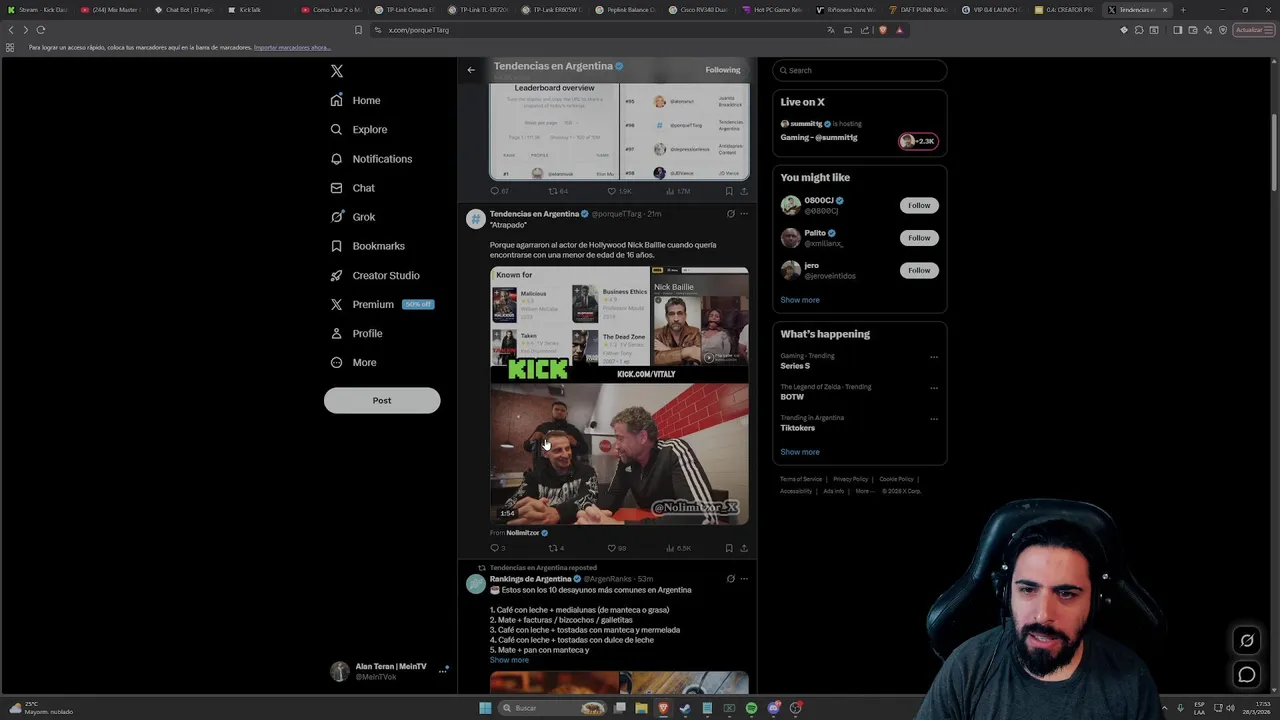Follow 0800CJ
1280x720 pixels.
click(x=919, y=205)
